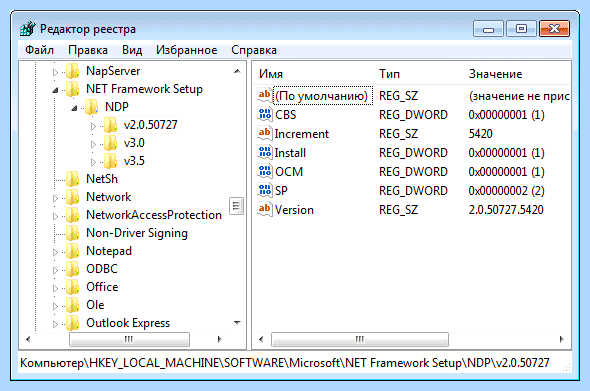Open the Избранное menu

click(187, 50)
